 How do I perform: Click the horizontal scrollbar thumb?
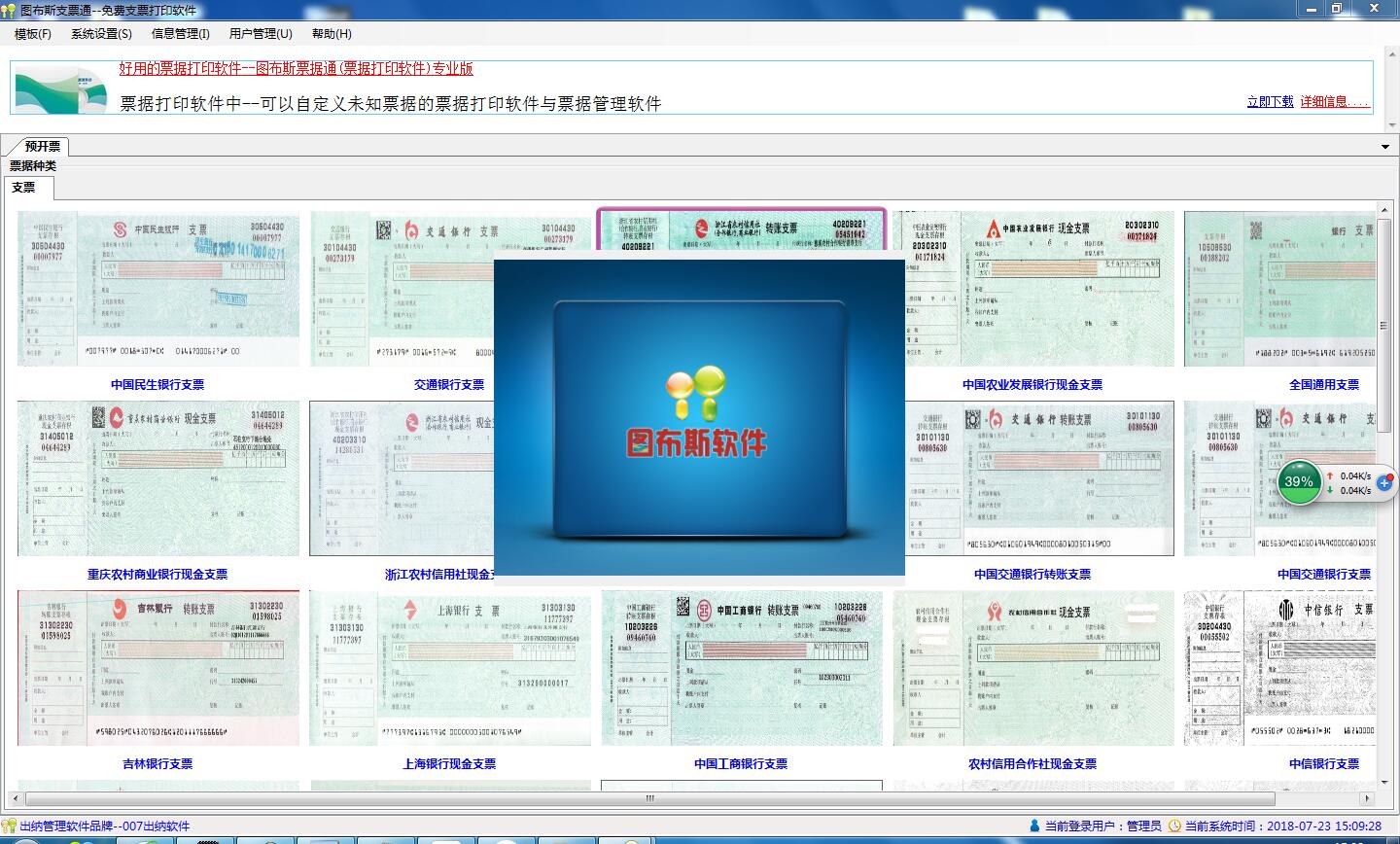pos(650,798)
